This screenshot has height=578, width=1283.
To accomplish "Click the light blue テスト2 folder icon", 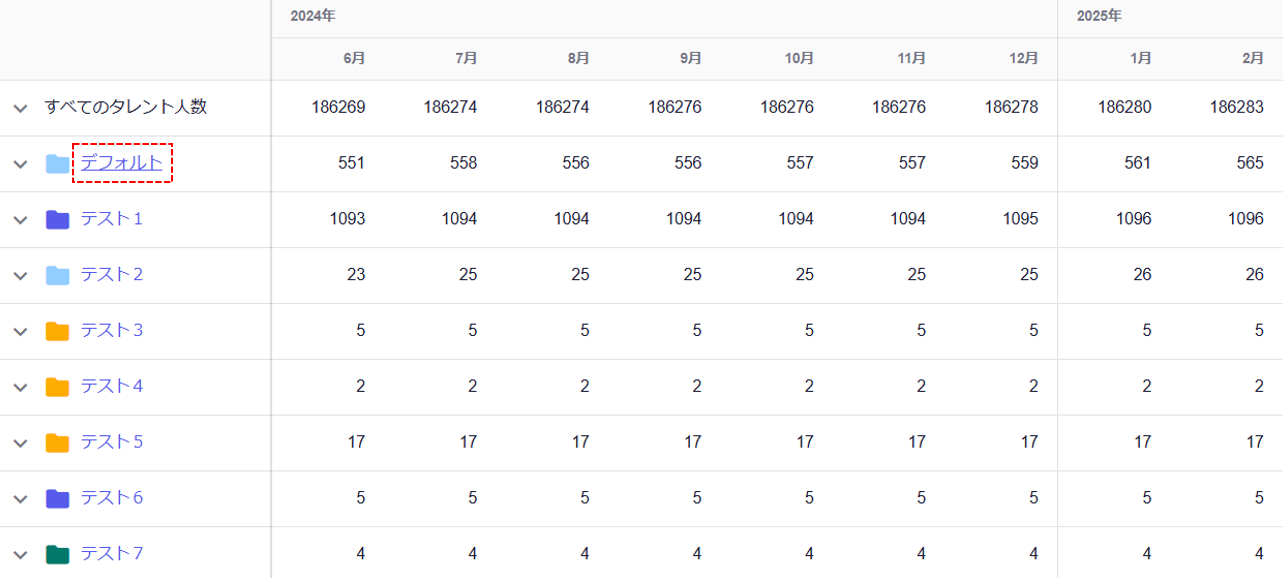I will click(57, 275).
